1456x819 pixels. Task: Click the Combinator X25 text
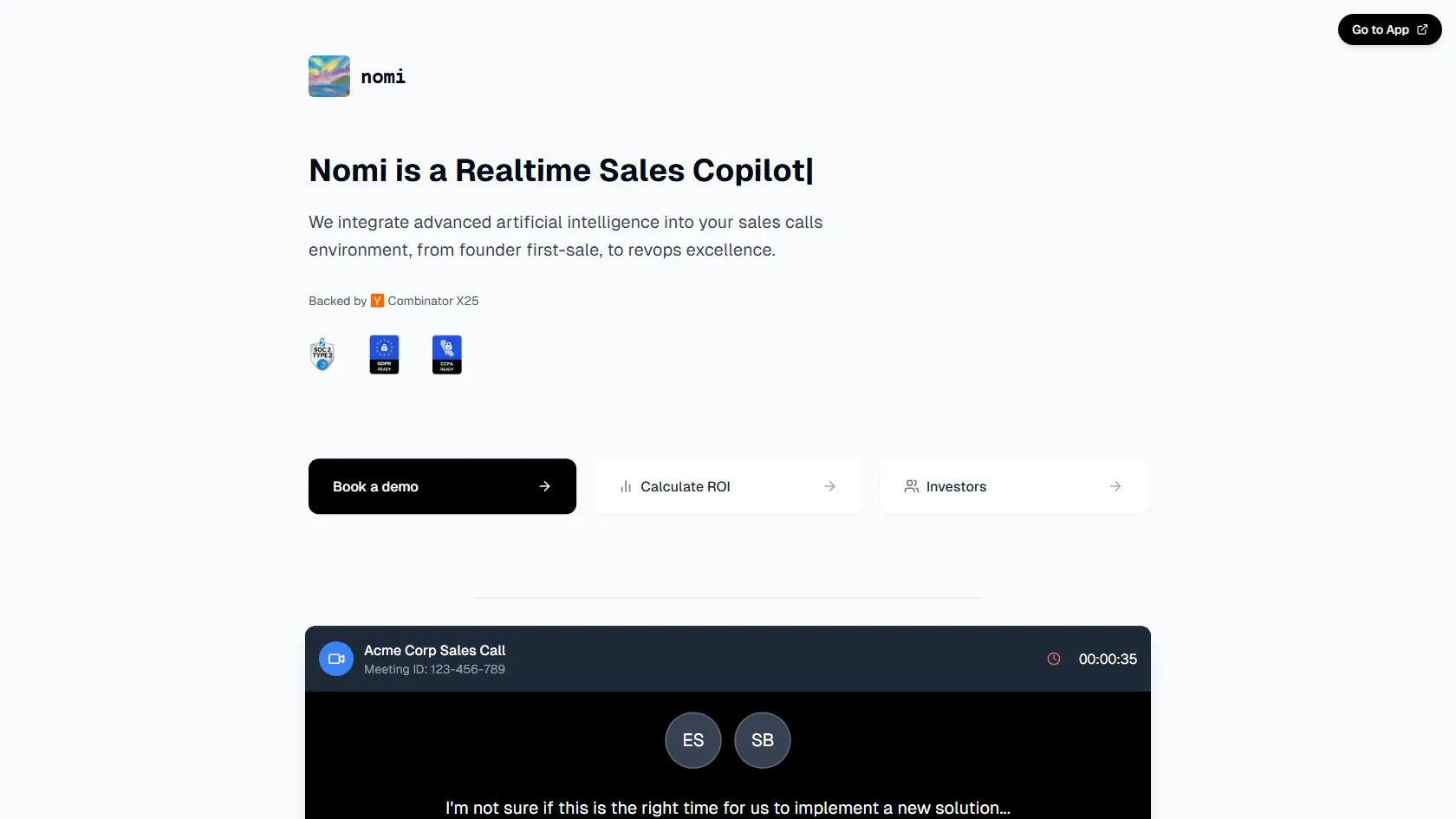click(x=433, y=301)
